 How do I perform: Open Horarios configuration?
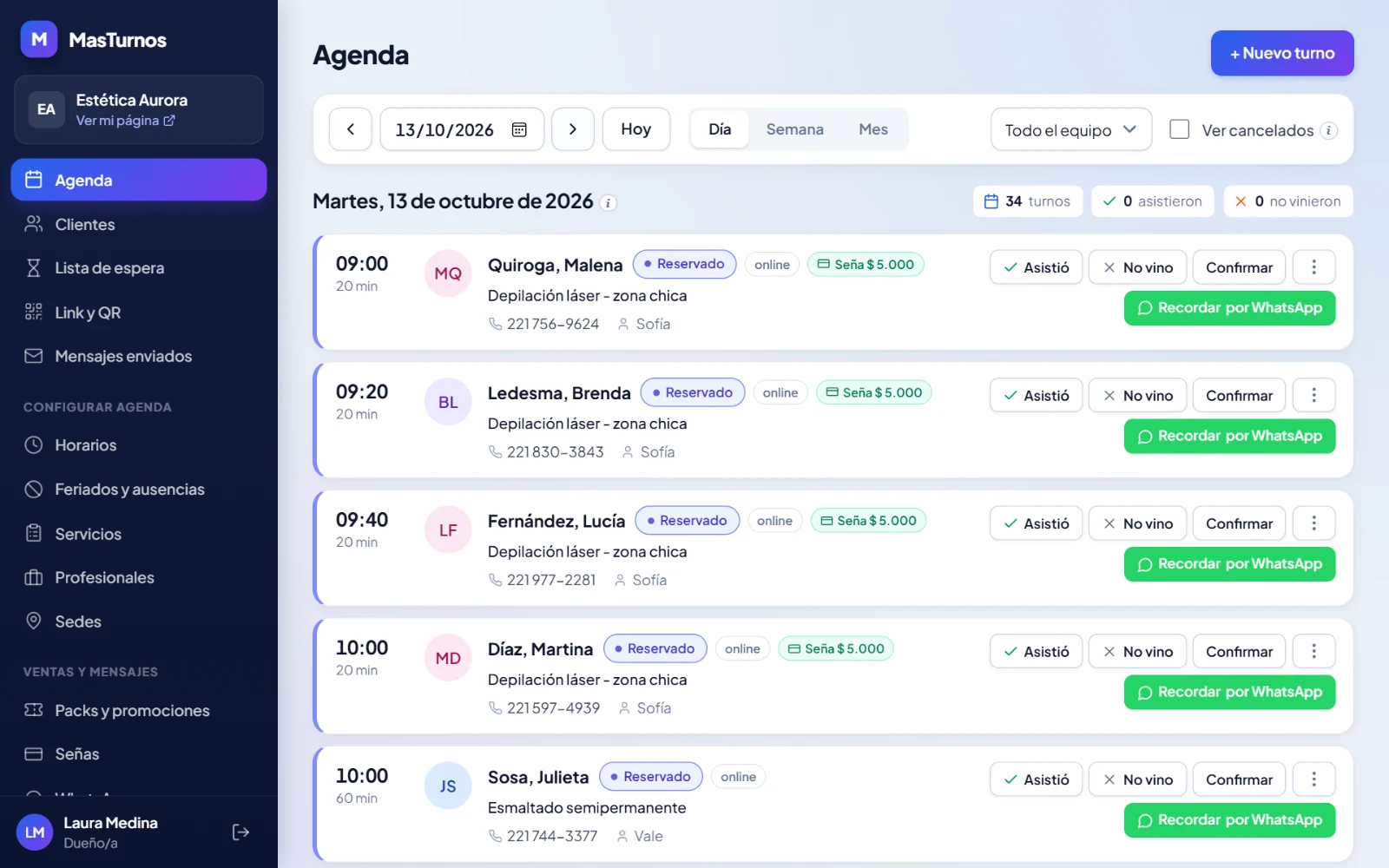(139, 445)
